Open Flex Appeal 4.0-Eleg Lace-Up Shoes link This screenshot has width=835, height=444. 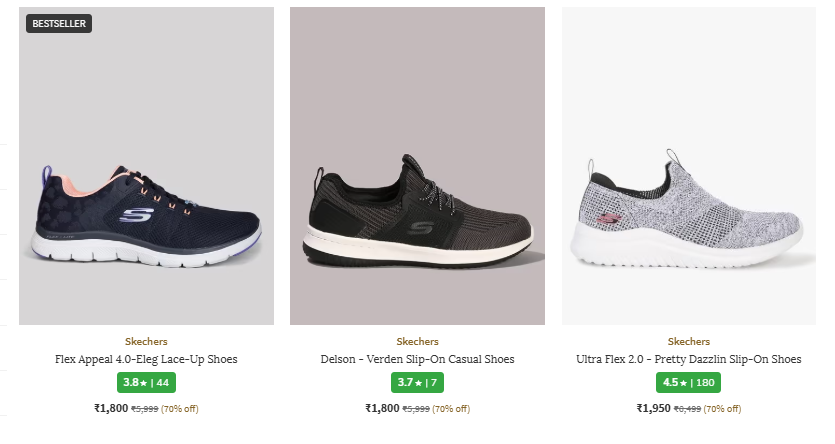(x=146, y=359)
